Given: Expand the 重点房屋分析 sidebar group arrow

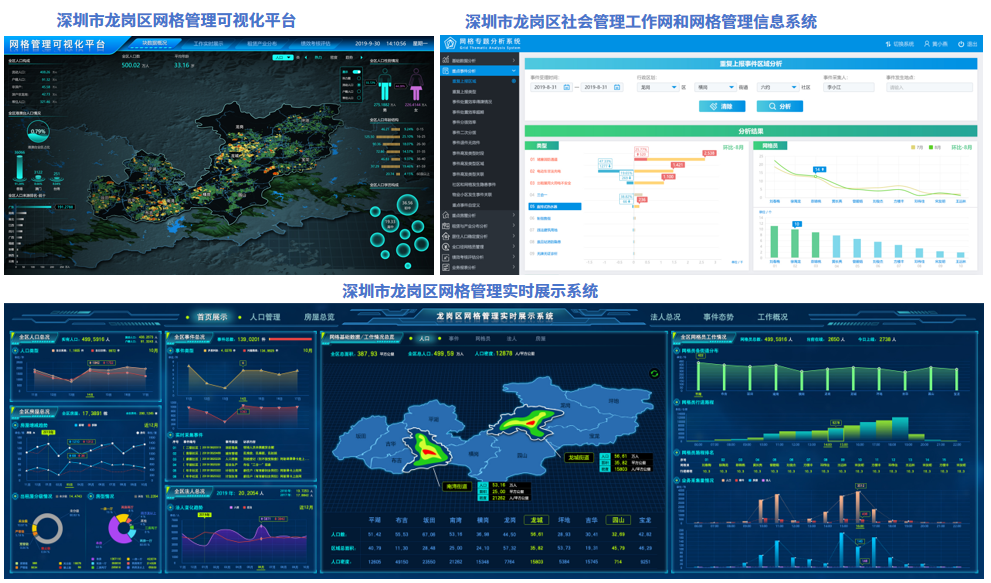Looking at the screenshot, I should click(514, 216).
